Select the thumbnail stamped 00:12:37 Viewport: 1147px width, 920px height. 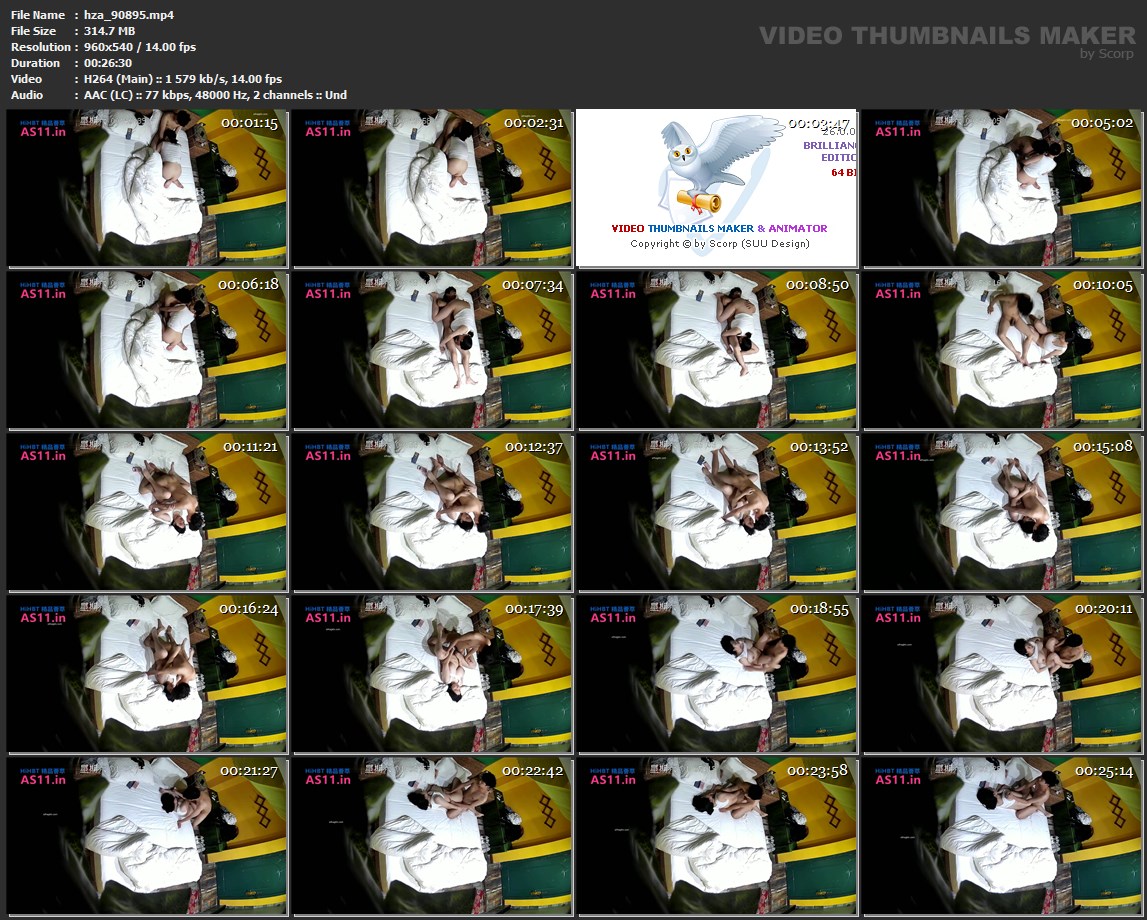[432, 512]
